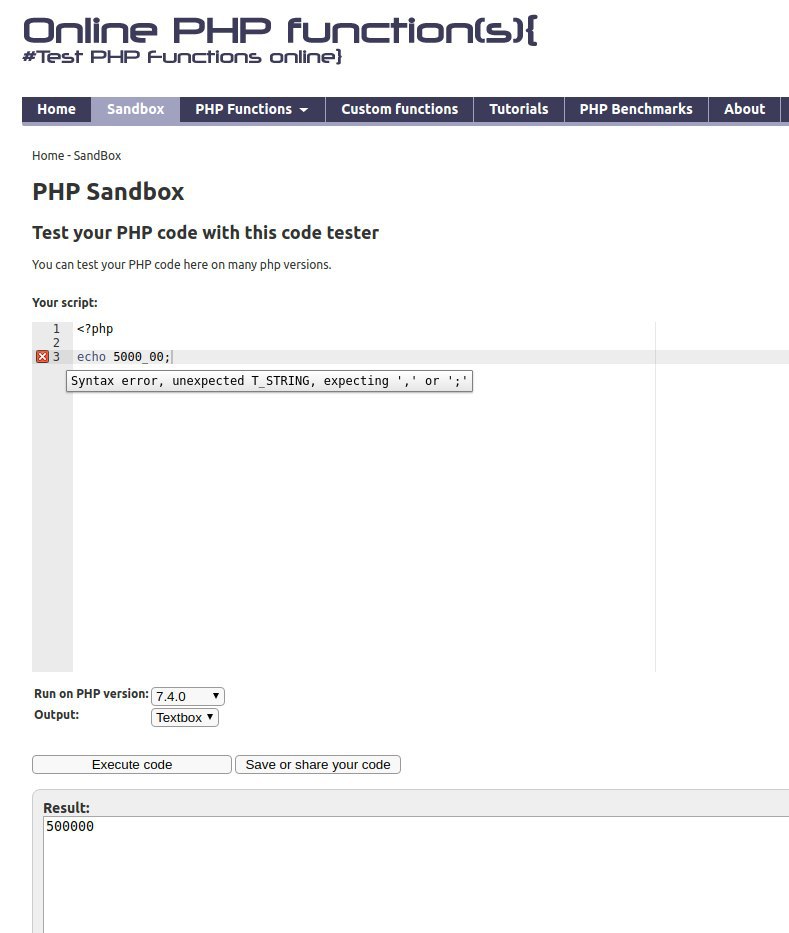
Task: Open the About page
Action: pyautogui.click(x=744, y=109)
